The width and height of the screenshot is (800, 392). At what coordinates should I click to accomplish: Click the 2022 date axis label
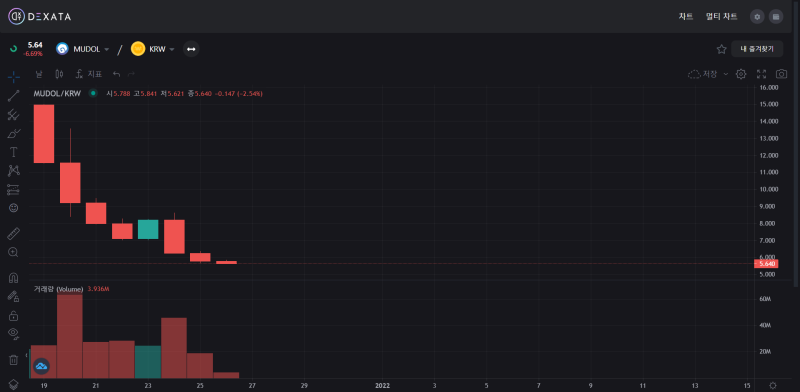[x=383, y=385]
